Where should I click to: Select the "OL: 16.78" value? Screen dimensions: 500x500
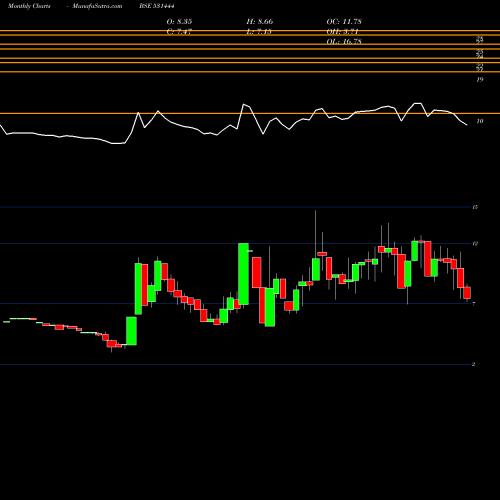click(x=344, y=42)
